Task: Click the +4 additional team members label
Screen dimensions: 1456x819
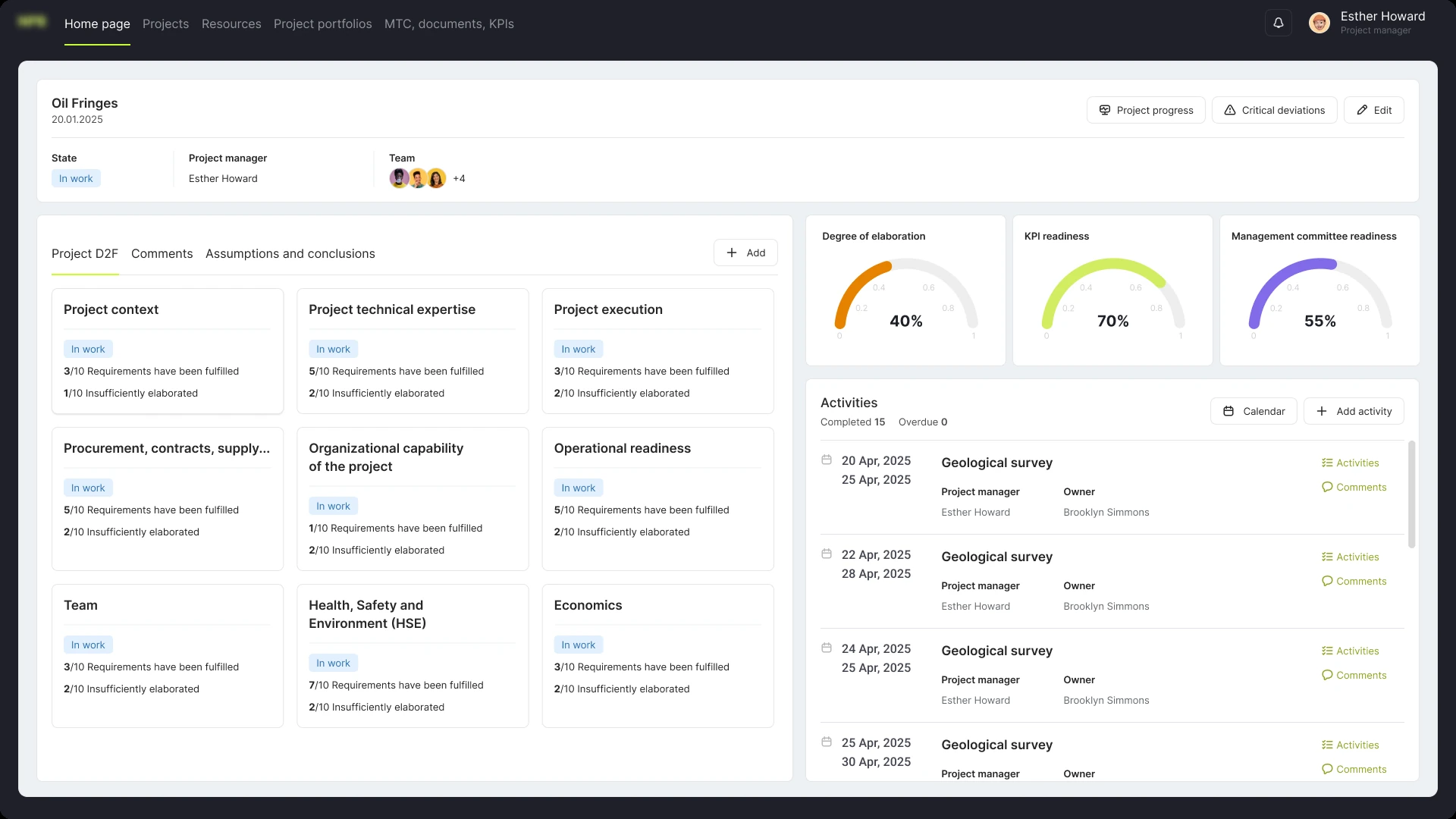Action: point(459,179)
